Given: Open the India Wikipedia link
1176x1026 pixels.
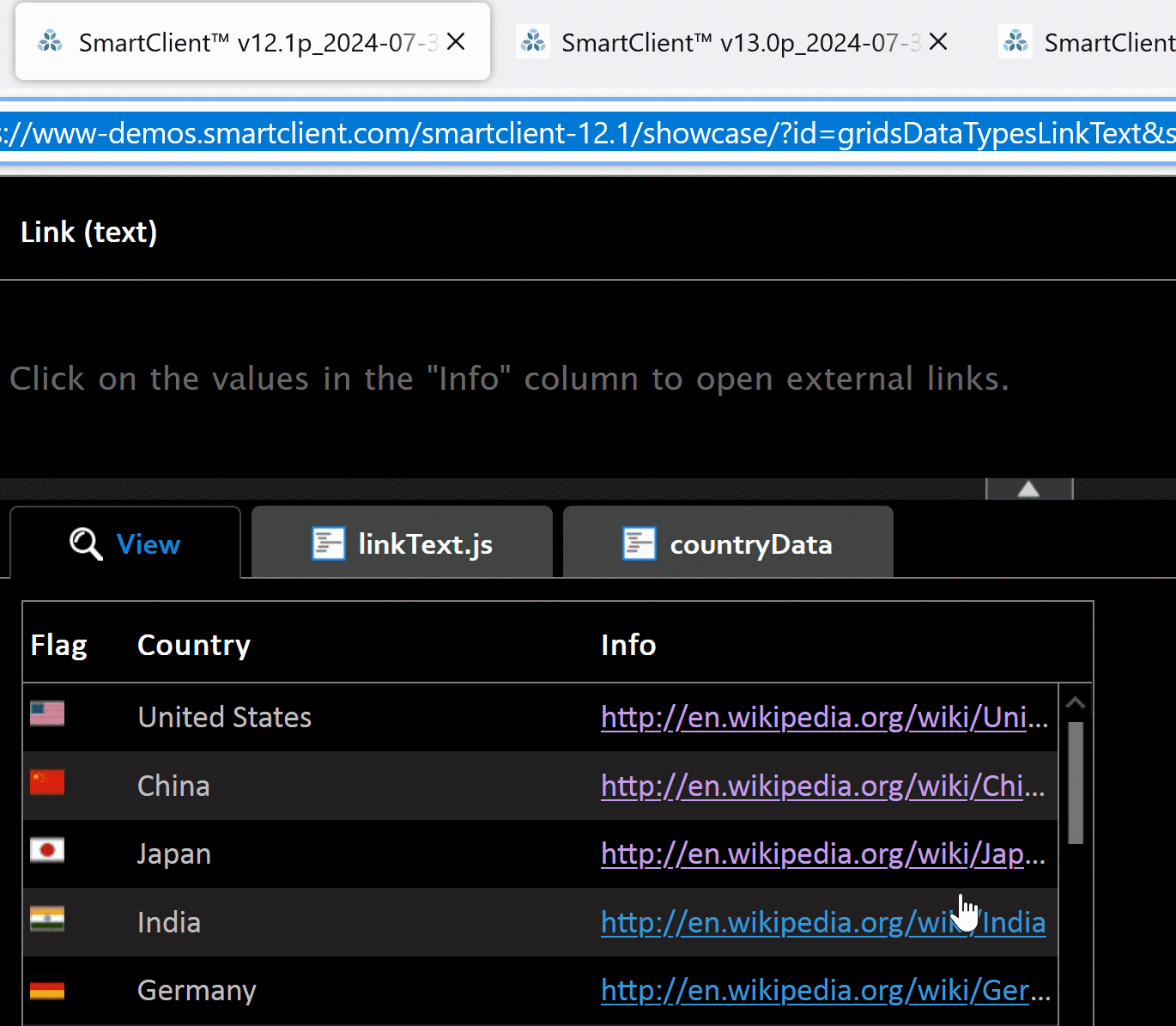Looking at the screenshot, I should click(822, 922).
